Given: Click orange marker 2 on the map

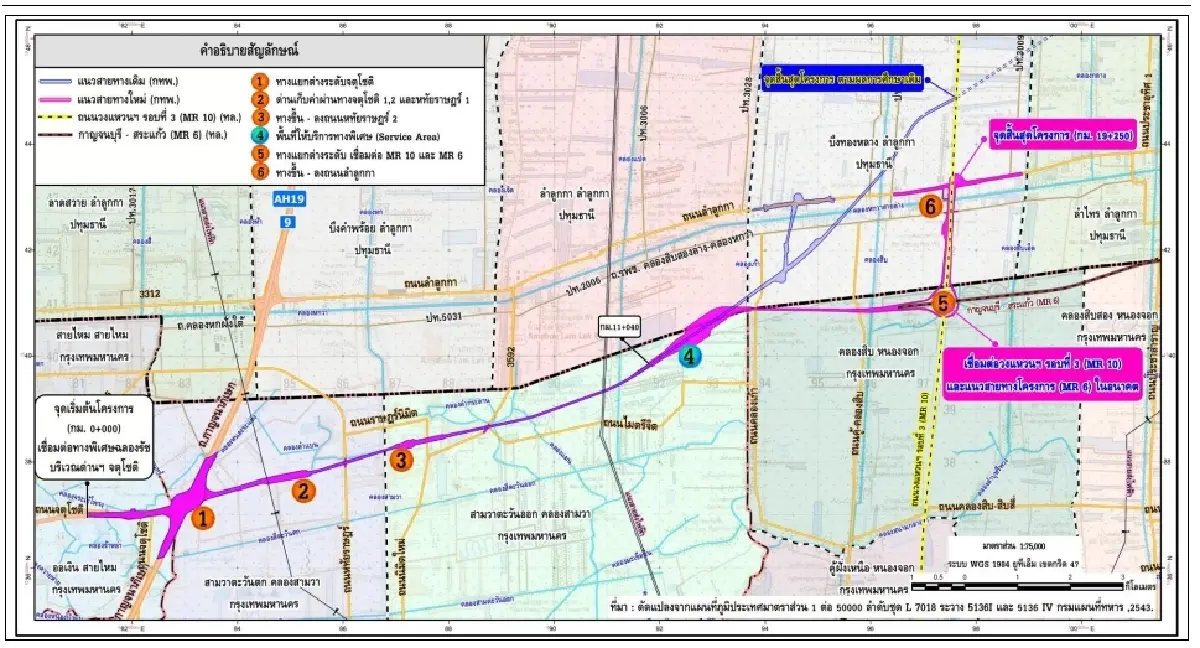Looking at the screenshot, I should pyautogui.click(x=303, y=490).
